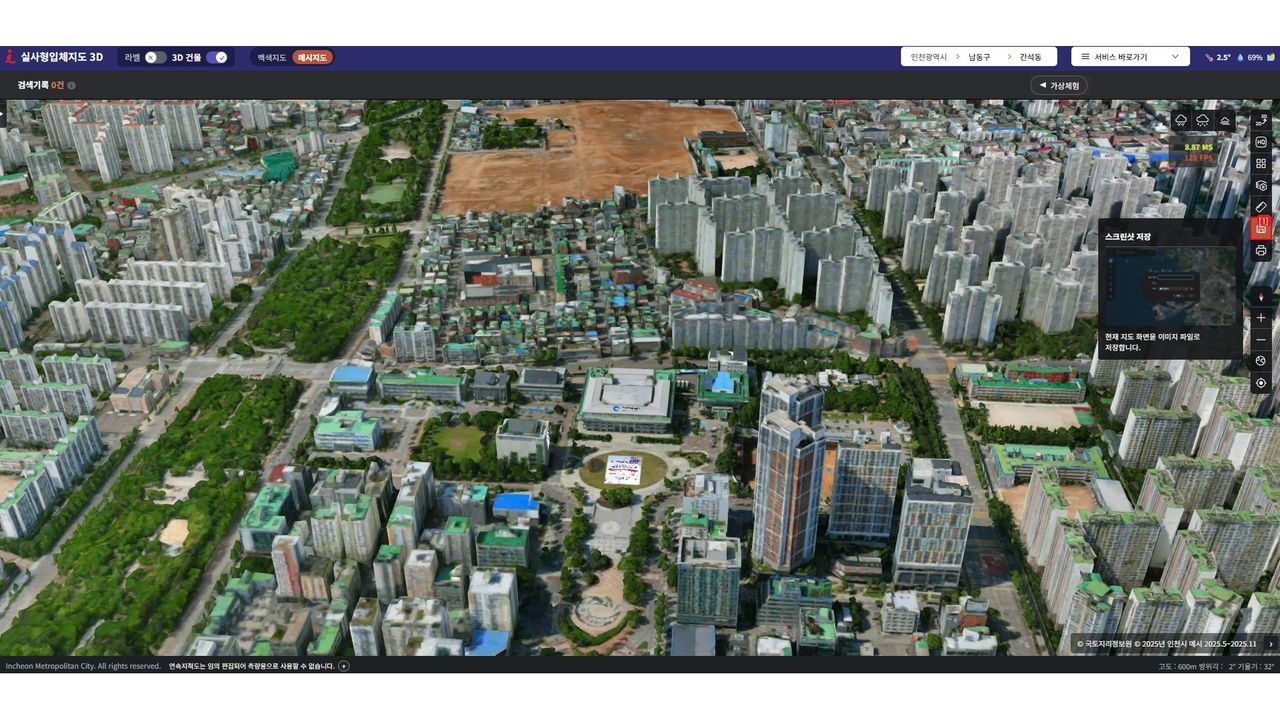Toggle the 라벨 label switch

click(x=155, y=58)
